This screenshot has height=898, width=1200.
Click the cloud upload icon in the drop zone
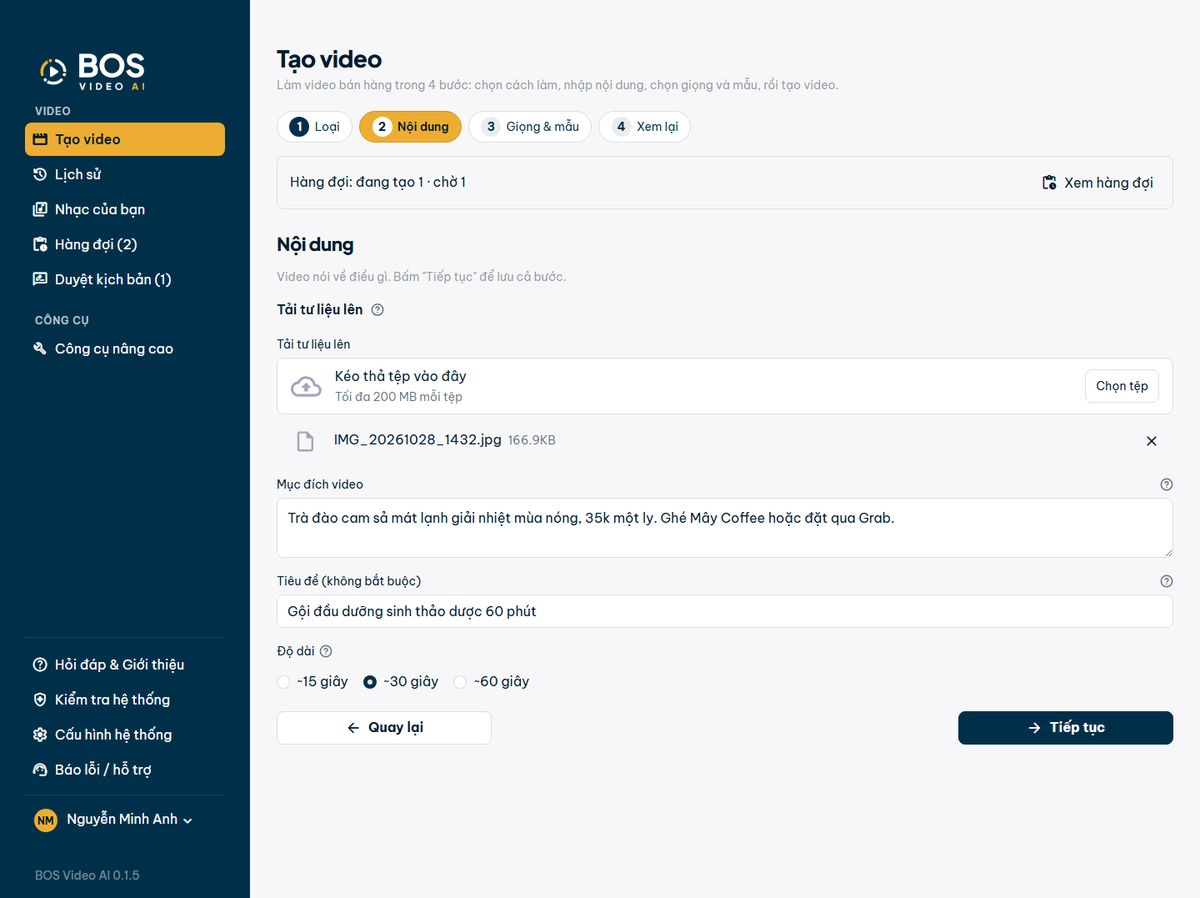[306, 387]
